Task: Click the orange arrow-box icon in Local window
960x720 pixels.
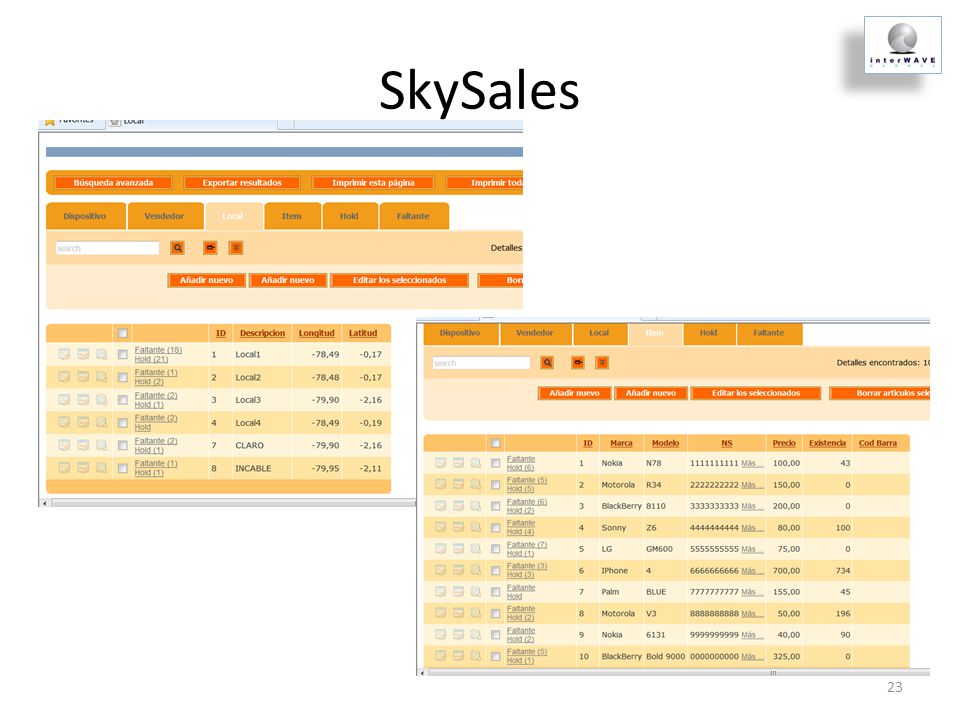Action: pos(210,248)
